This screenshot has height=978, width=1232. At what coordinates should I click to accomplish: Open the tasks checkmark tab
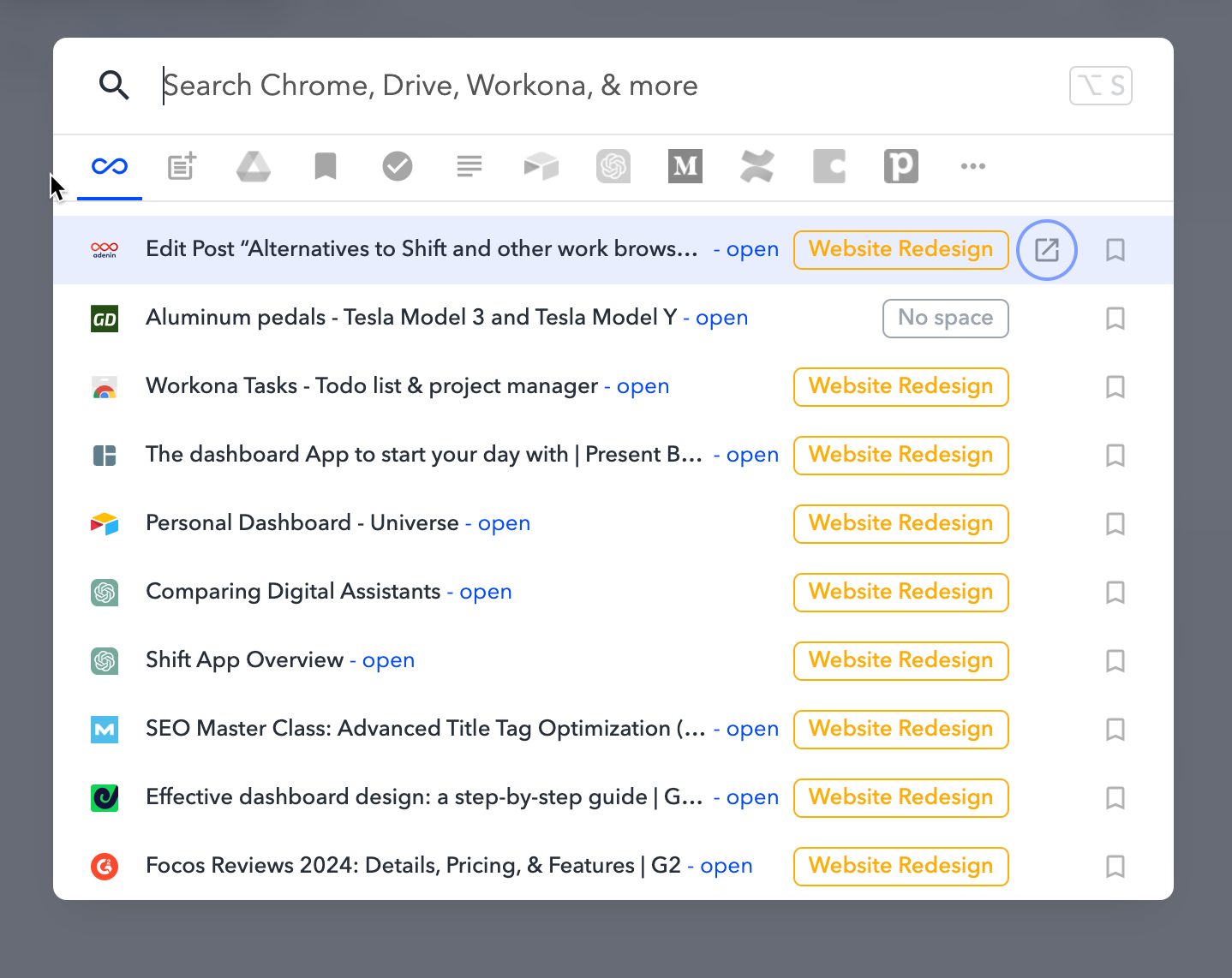(x=398, y=166)
